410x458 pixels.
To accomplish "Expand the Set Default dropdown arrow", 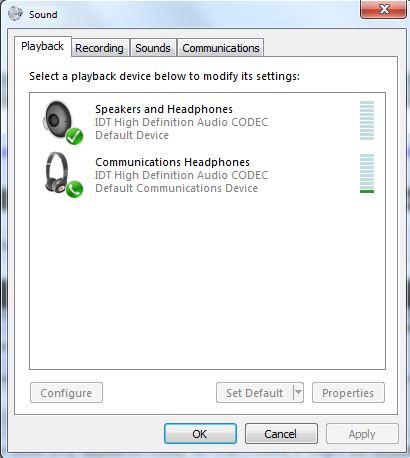I will pyautogui.click(x=298, y=393).
